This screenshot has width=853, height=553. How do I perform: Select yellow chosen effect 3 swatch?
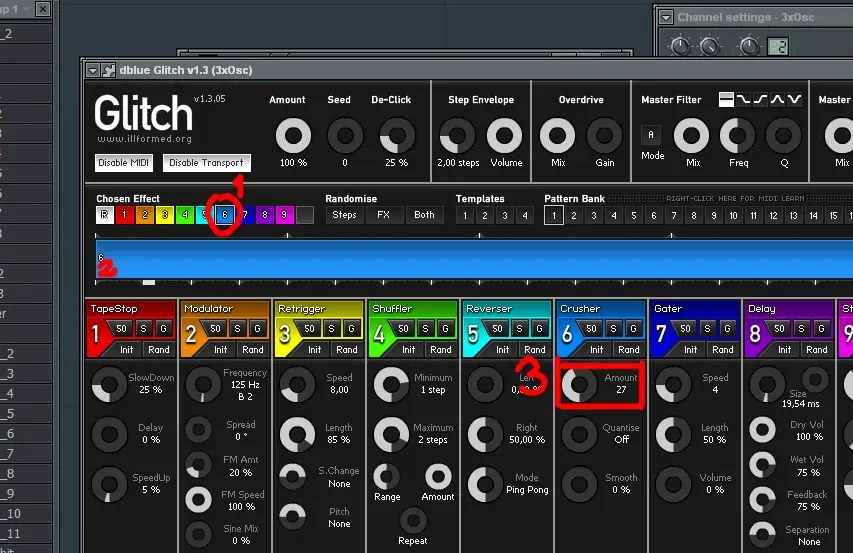click(x=165, y=215)
